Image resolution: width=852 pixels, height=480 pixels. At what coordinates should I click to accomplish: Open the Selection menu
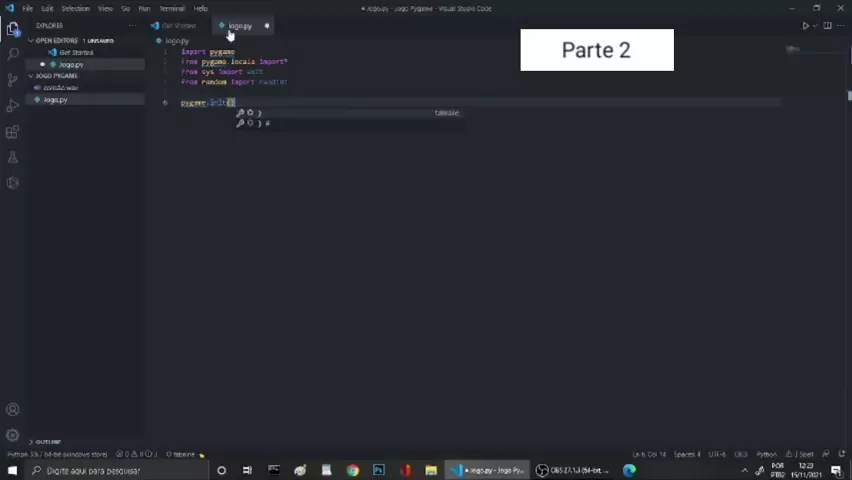tap(76, 9)
